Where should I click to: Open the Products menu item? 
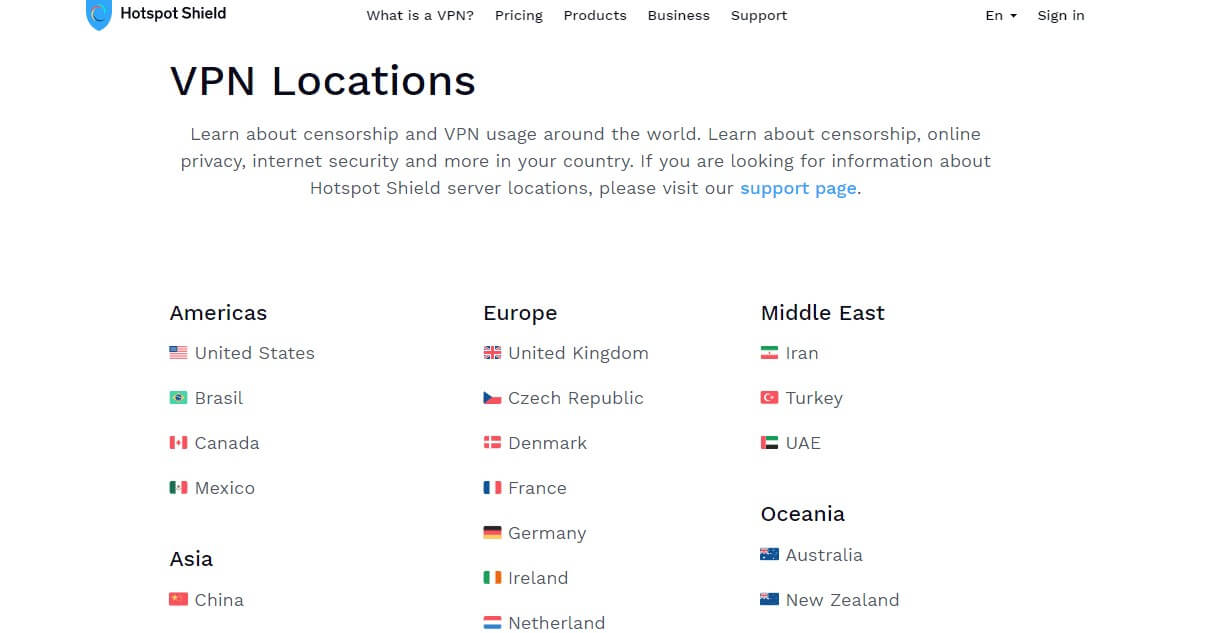(595, 15)
